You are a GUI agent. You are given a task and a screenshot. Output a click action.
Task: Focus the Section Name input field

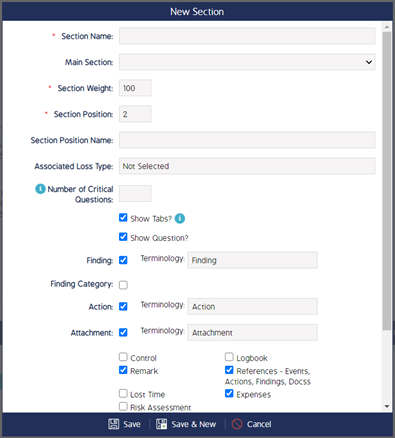tap(247, 36)
